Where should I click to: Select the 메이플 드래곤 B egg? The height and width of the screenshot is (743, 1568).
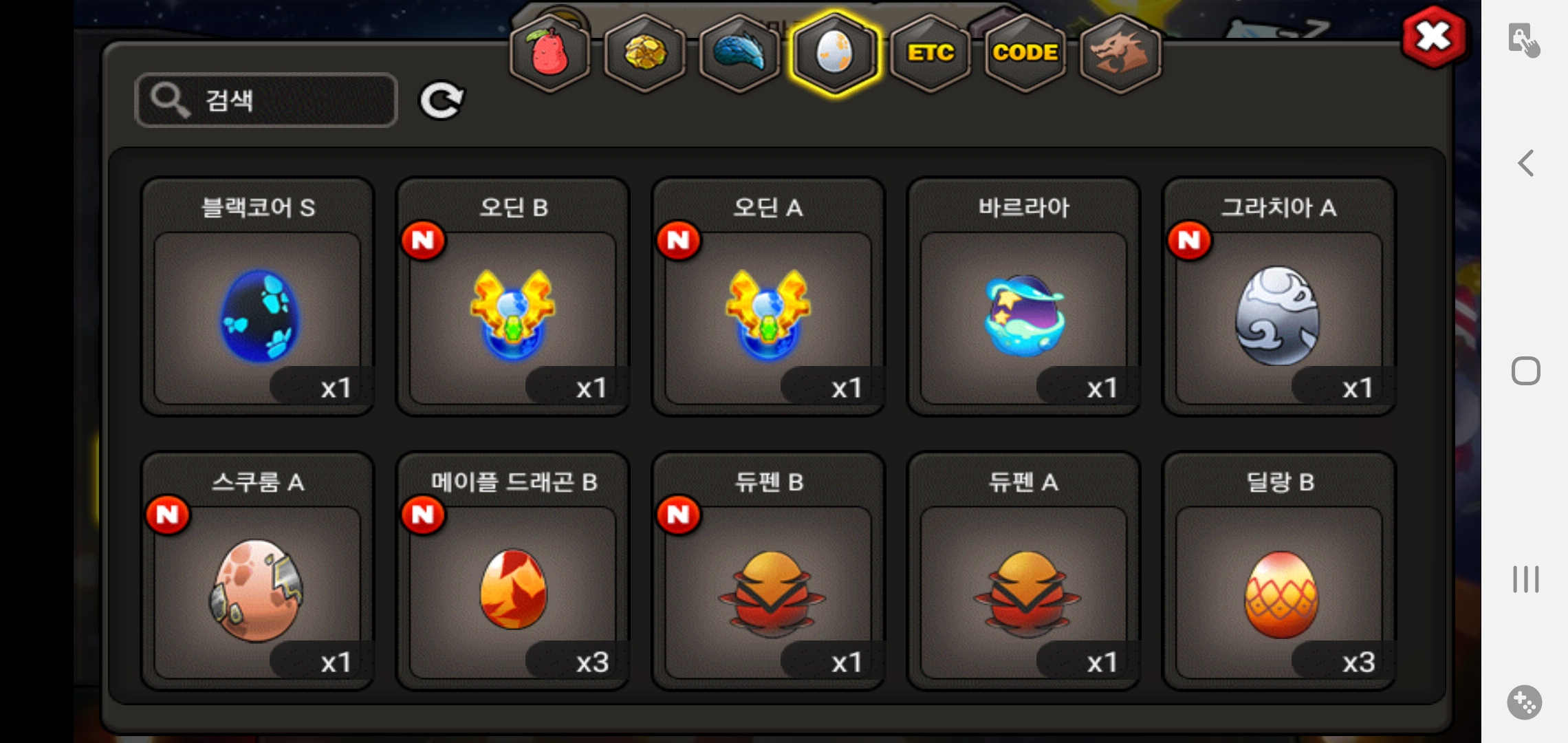pyautogui.click(x=513, y=571)
